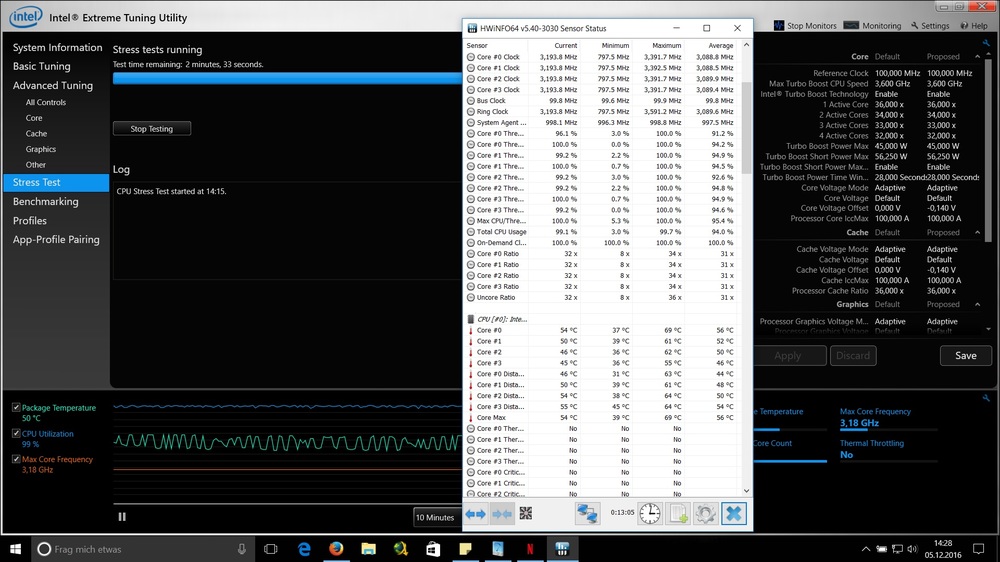Viewport: 1000px width, 562px height.
Task: Click the wrench icon above Core settings
Action: [986, 43]
